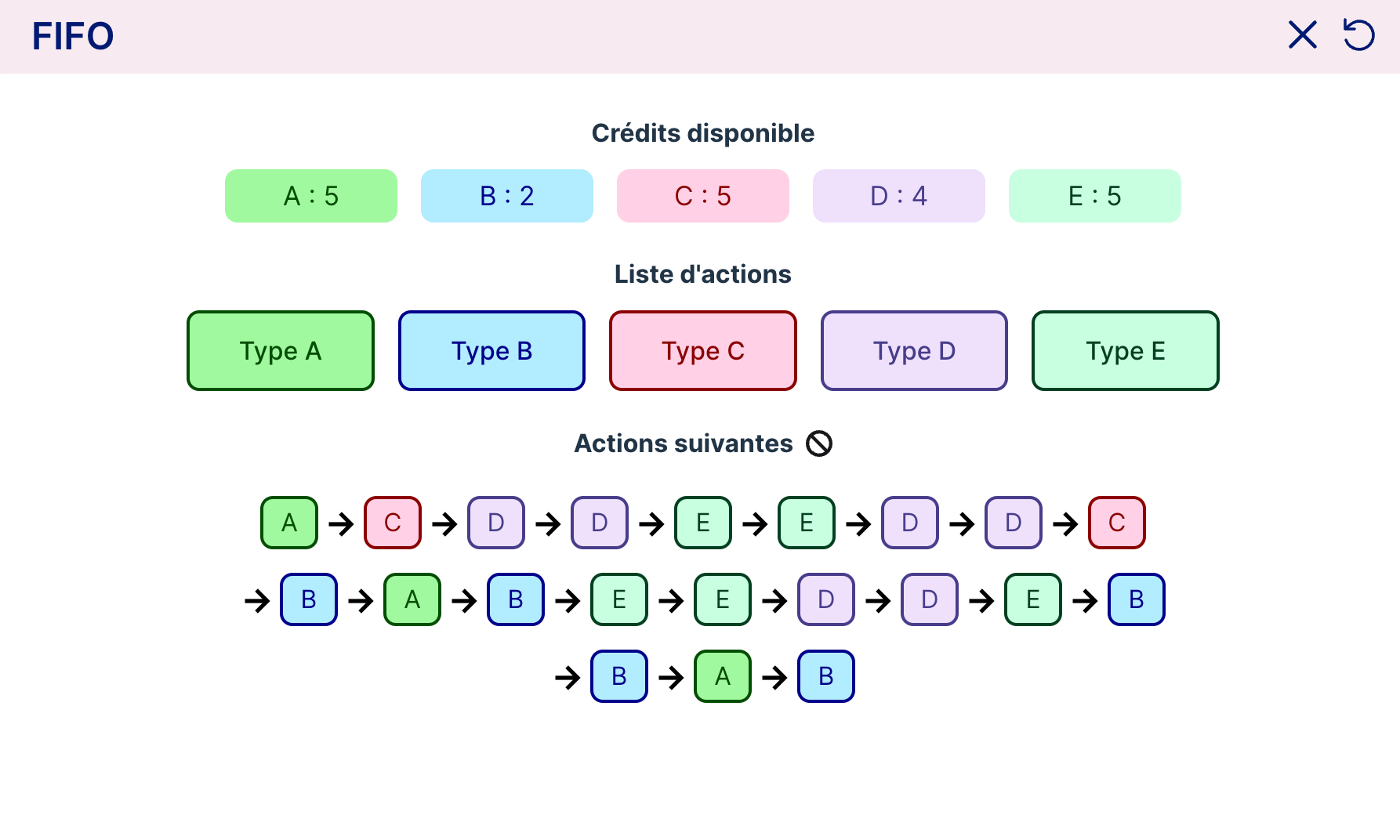Choose the Type B action button
This screenshot has height=840, width=1400.
click(x=491, y=350)
